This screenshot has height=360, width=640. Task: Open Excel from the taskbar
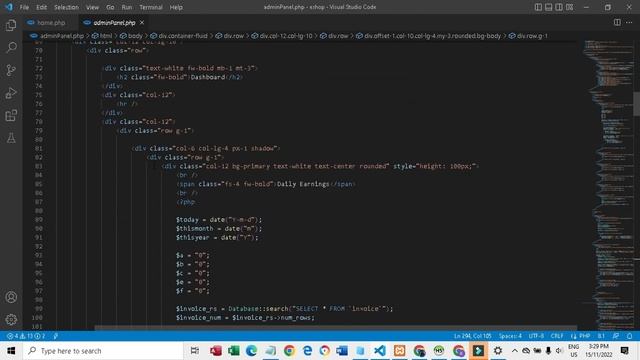pos(234,351)
